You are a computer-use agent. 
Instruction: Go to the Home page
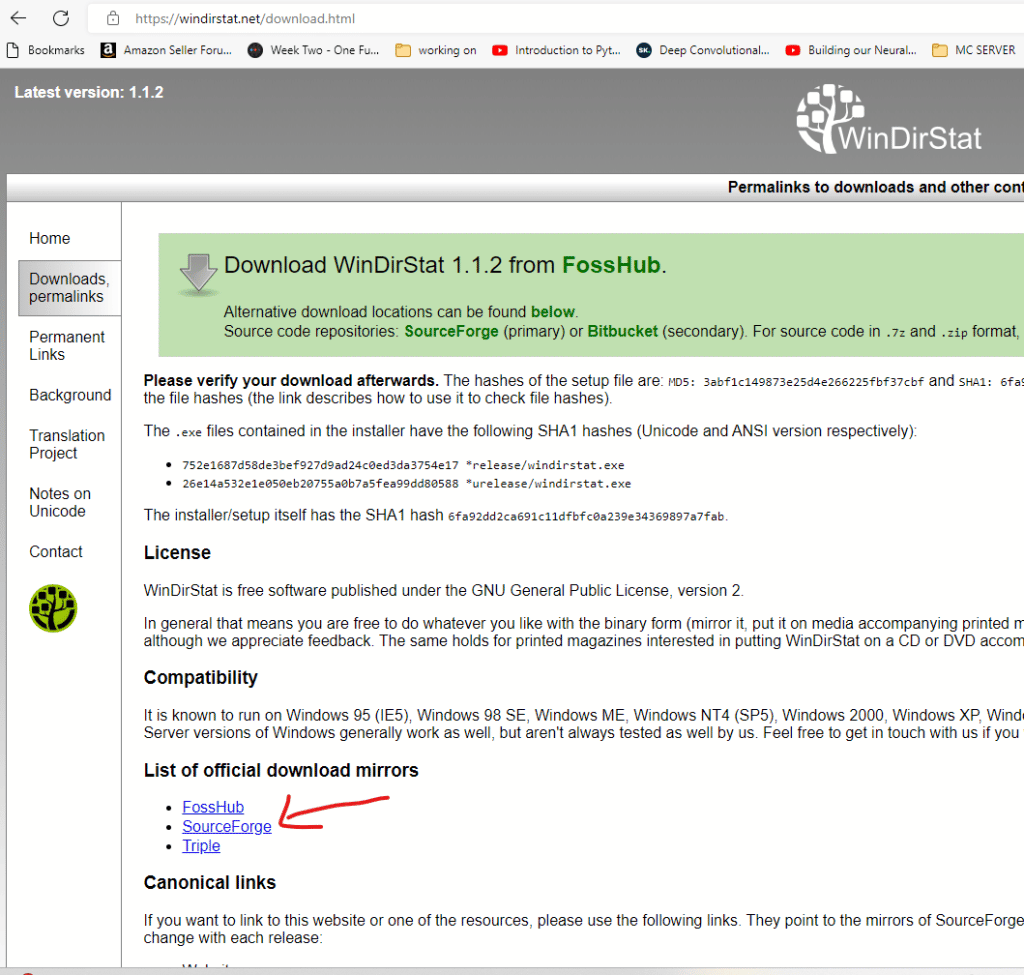(50, 238)
